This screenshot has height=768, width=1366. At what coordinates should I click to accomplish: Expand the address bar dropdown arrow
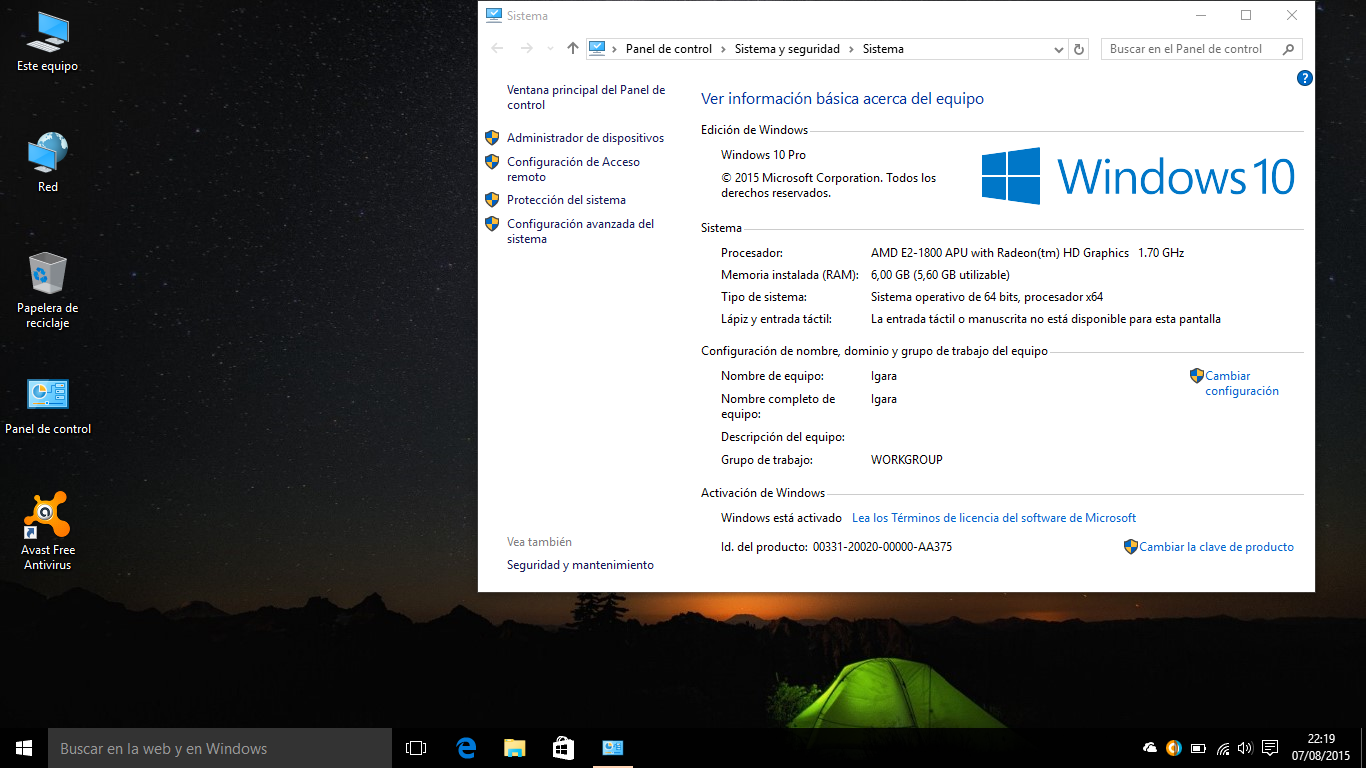(x=1058, y=48)
